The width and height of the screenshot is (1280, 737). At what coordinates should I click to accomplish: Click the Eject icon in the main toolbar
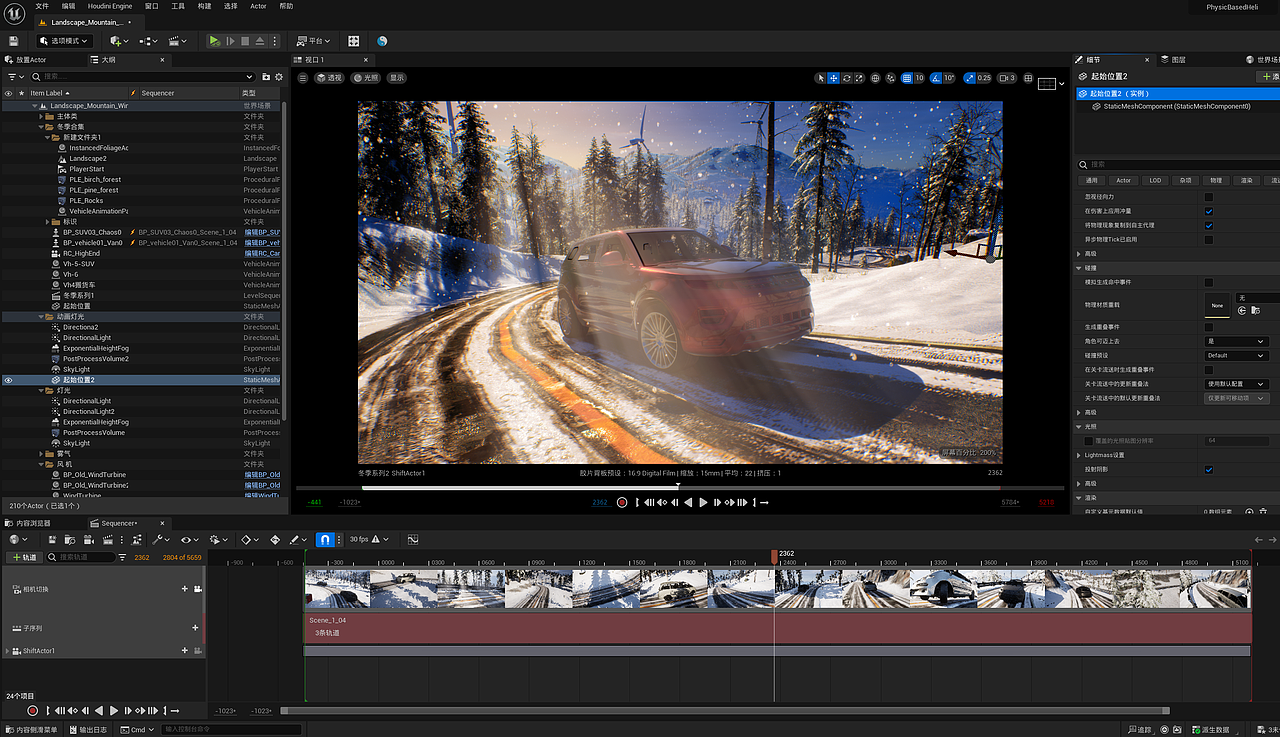pos(260,41)
